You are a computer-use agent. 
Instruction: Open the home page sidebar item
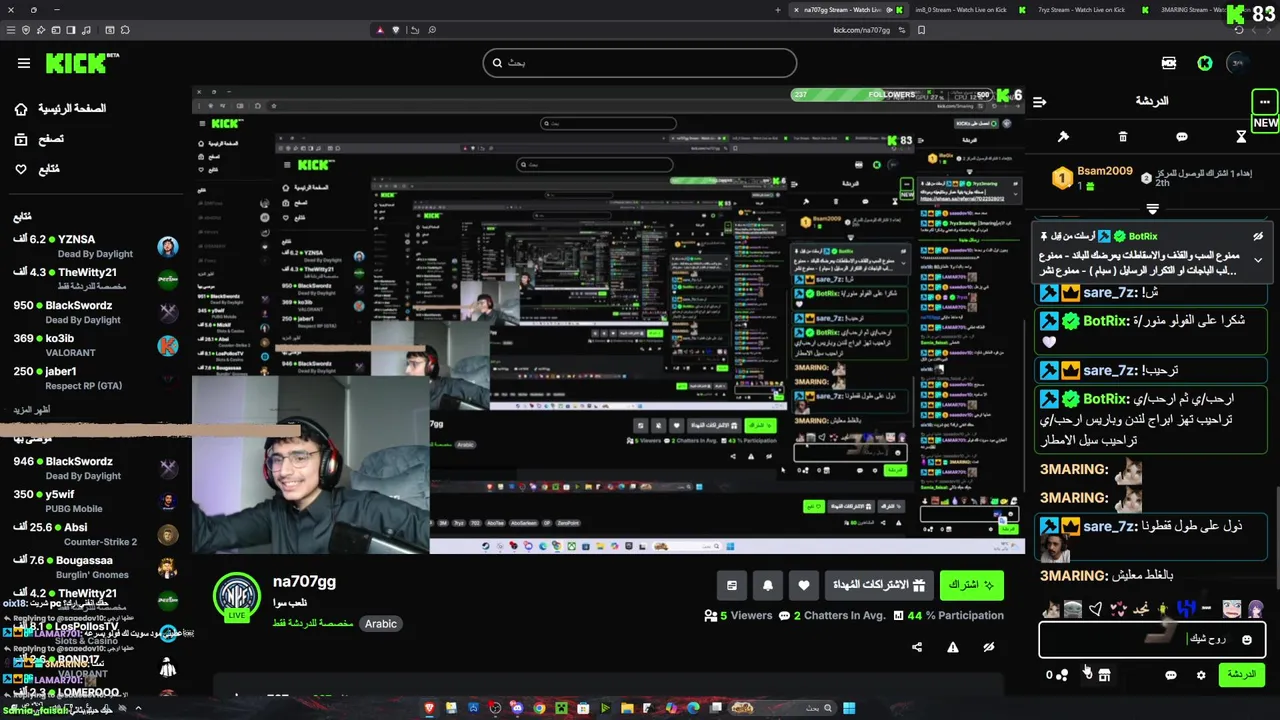pos(62,108)
